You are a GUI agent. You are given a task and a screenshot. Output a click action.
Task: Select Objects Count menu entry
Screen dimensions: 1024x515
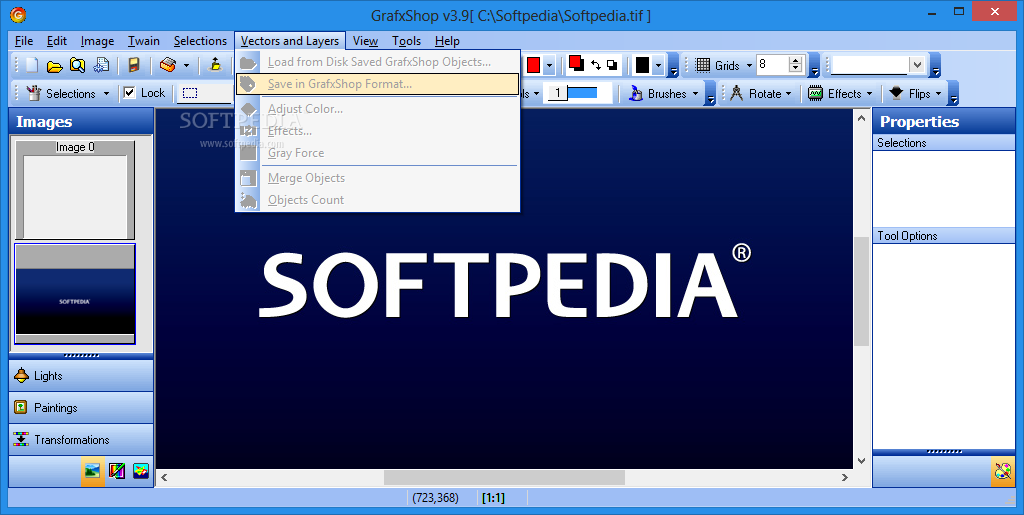pyautogui.click(x=377, y=200)
